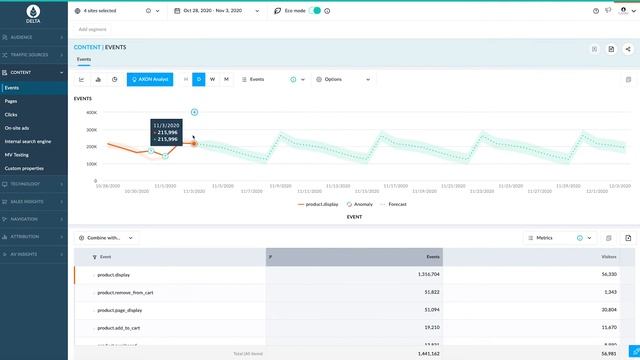Toggle the product.display series in chart legend
Image resolution: width=640 pixels, height=360 pixels.
click(318, 204)
